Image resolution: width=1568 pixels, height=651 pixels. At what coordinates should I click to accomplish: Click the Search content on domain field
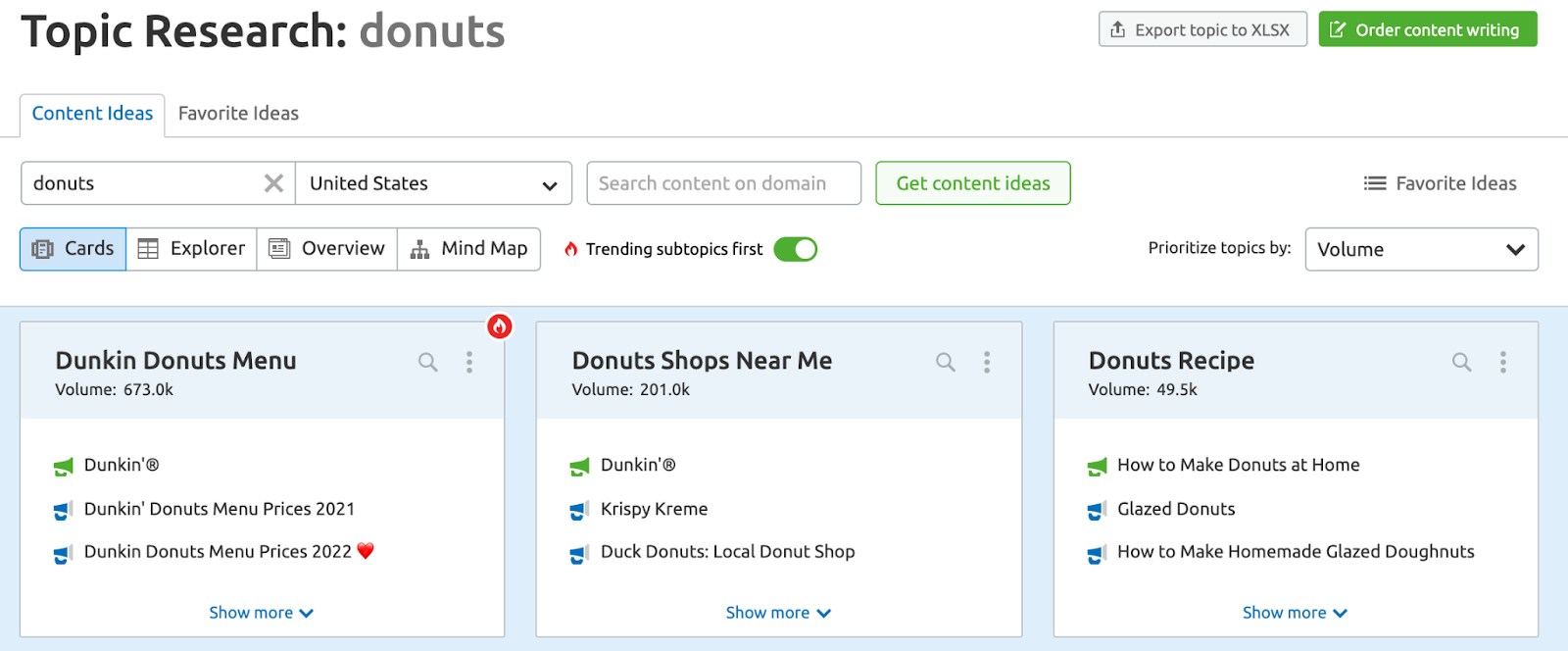[723, 183]
